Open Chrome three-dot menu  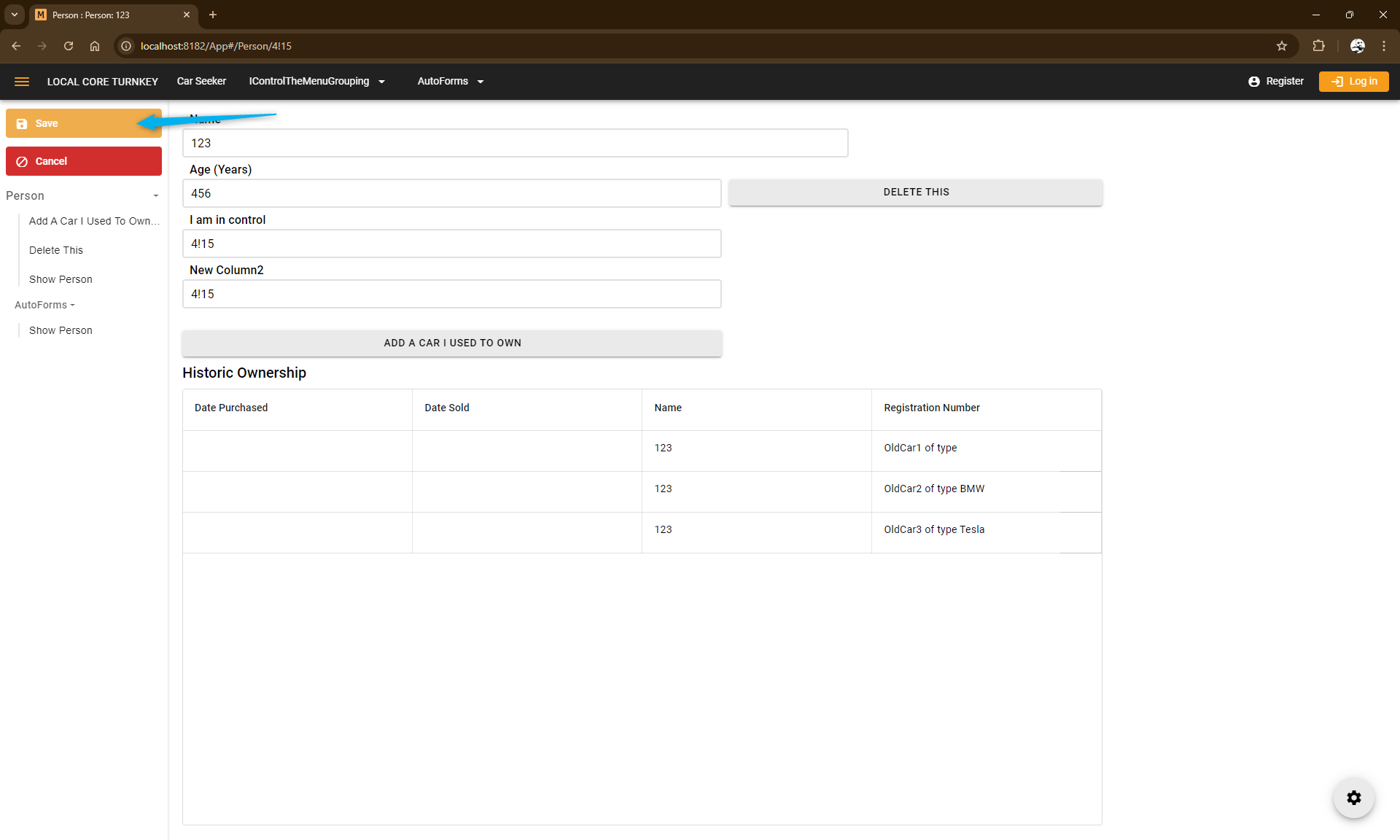1383,46
